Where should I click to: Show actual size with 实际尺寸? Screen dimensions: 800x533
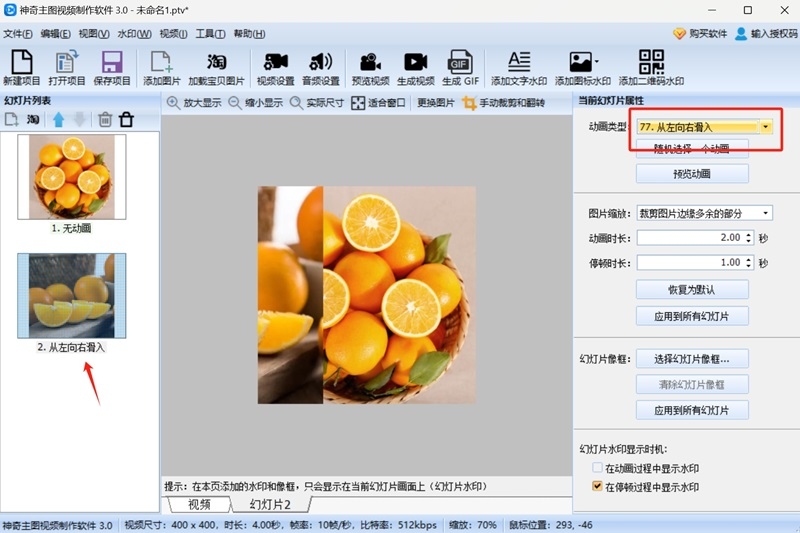(317, 103)
